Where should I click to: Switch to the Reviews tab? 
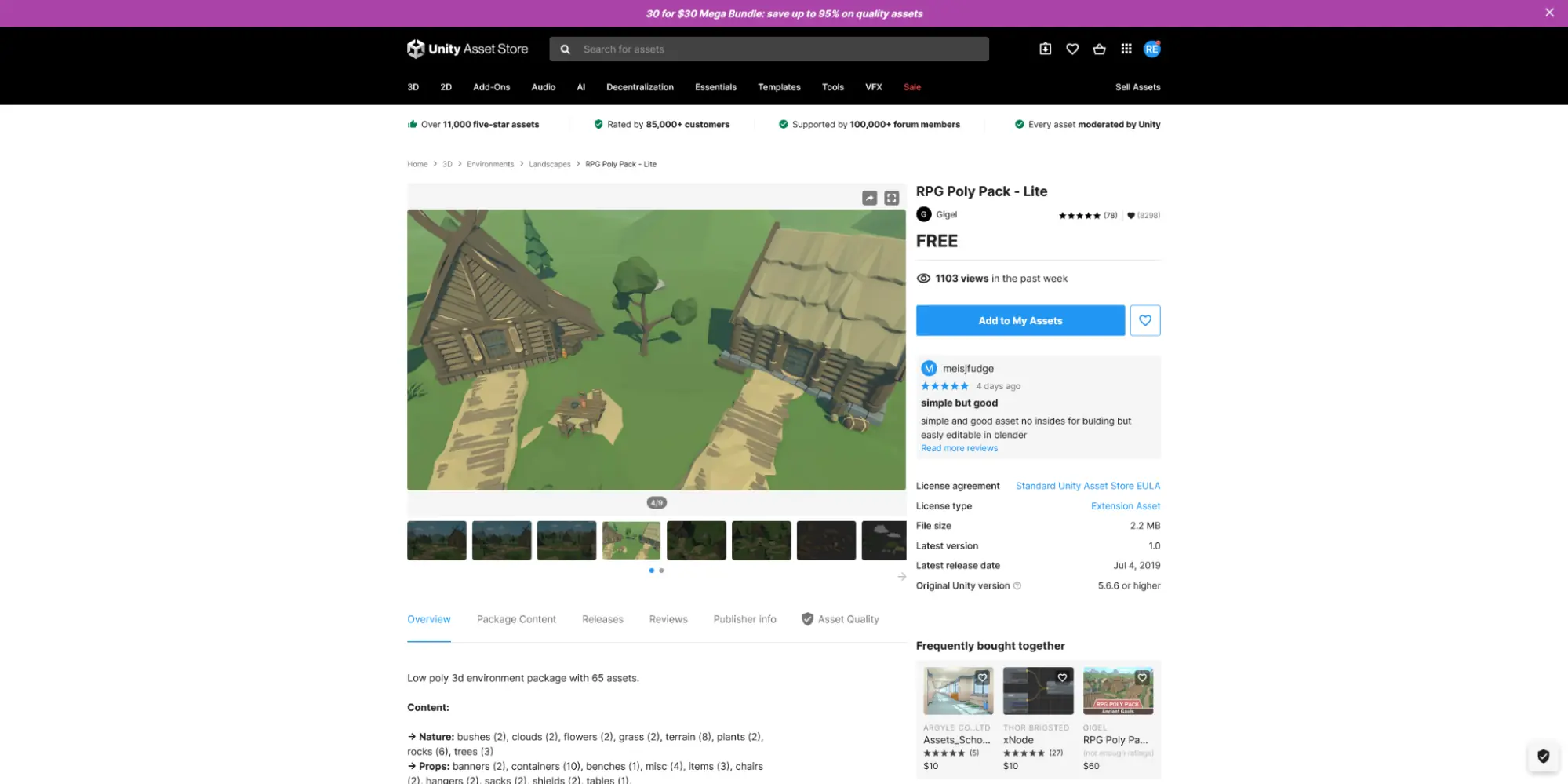point(668,619)
